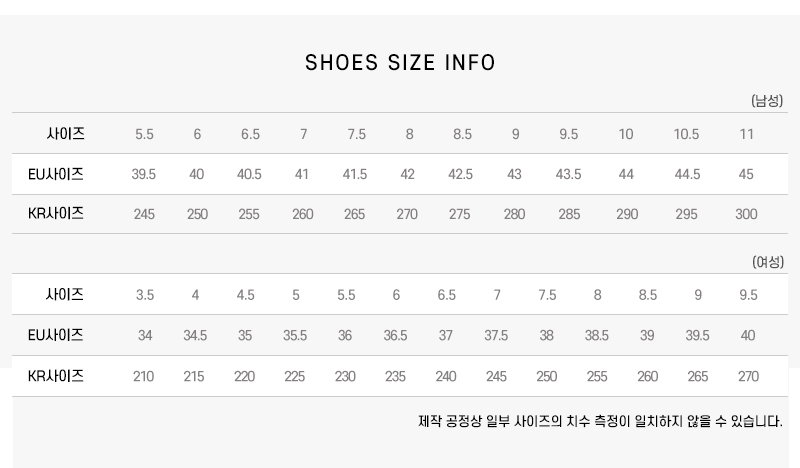Choose KR size 300 cell
This screenshot has height=468, width=800.
click(746, 214)
